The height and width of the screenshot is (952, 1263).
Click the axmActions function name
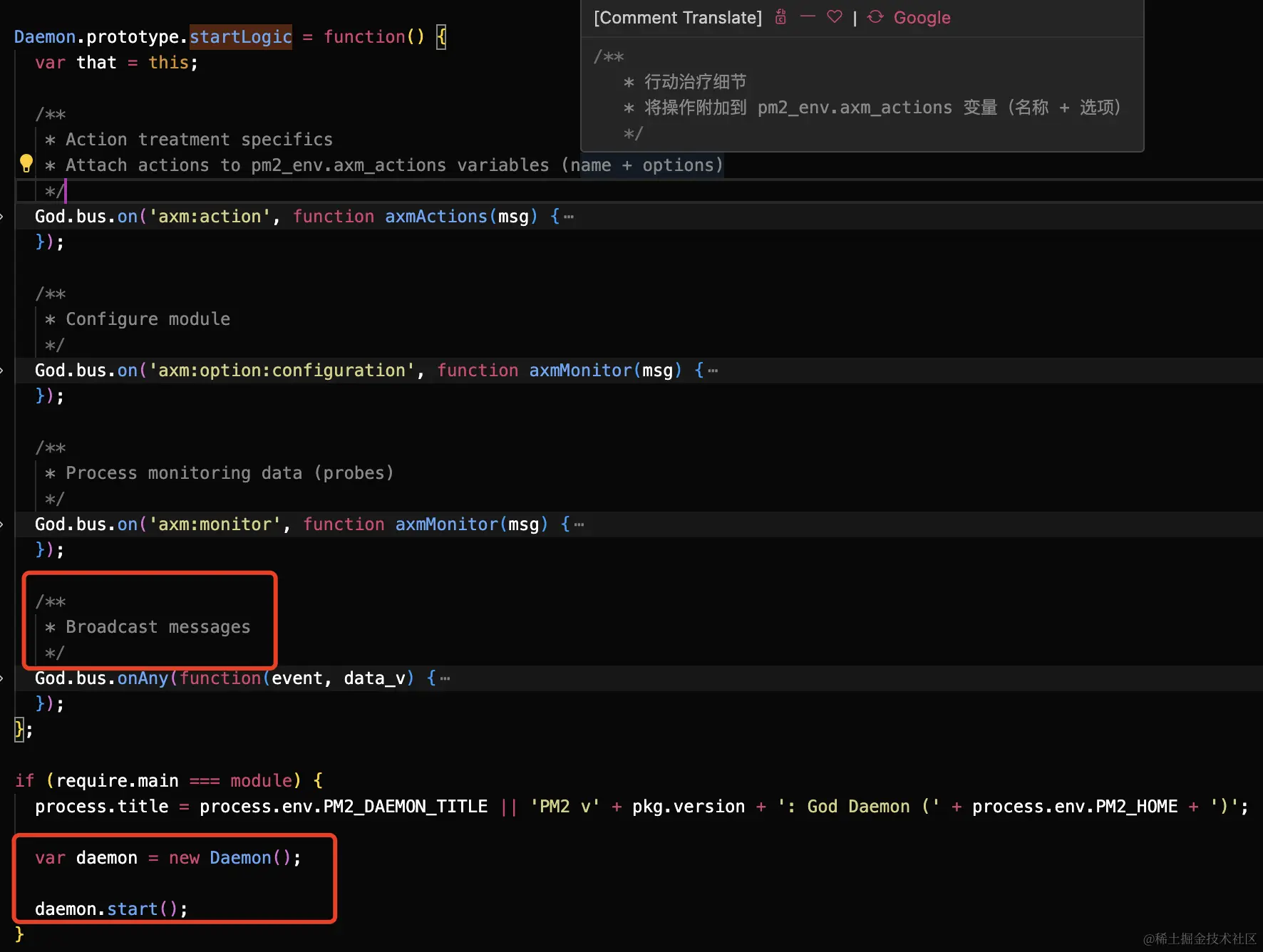click(x=436, y=217)
